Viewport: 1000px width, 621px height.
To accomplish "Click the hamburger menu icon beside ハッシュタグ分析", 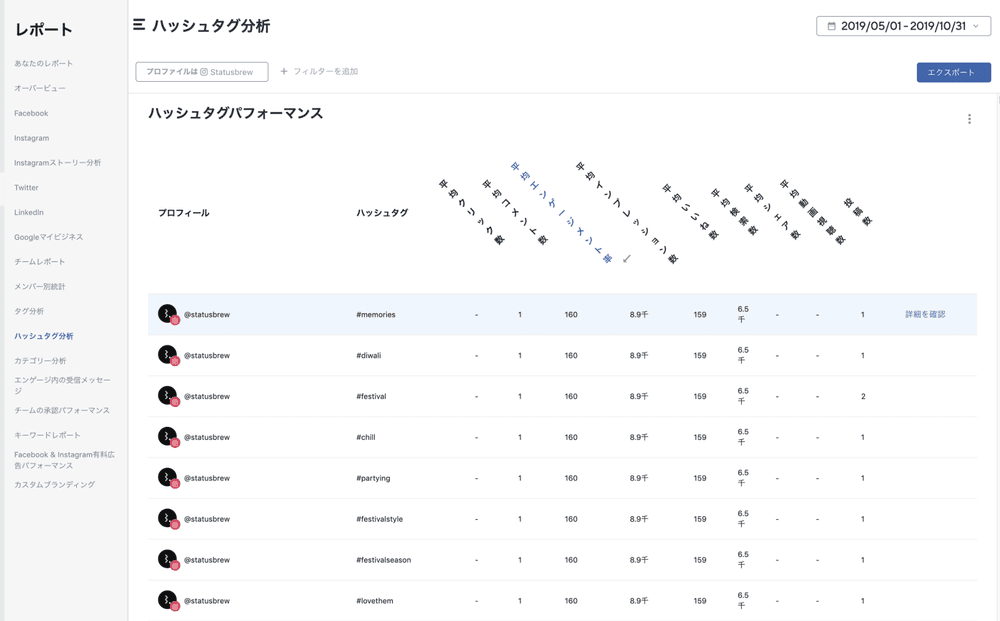I will 139,25.
